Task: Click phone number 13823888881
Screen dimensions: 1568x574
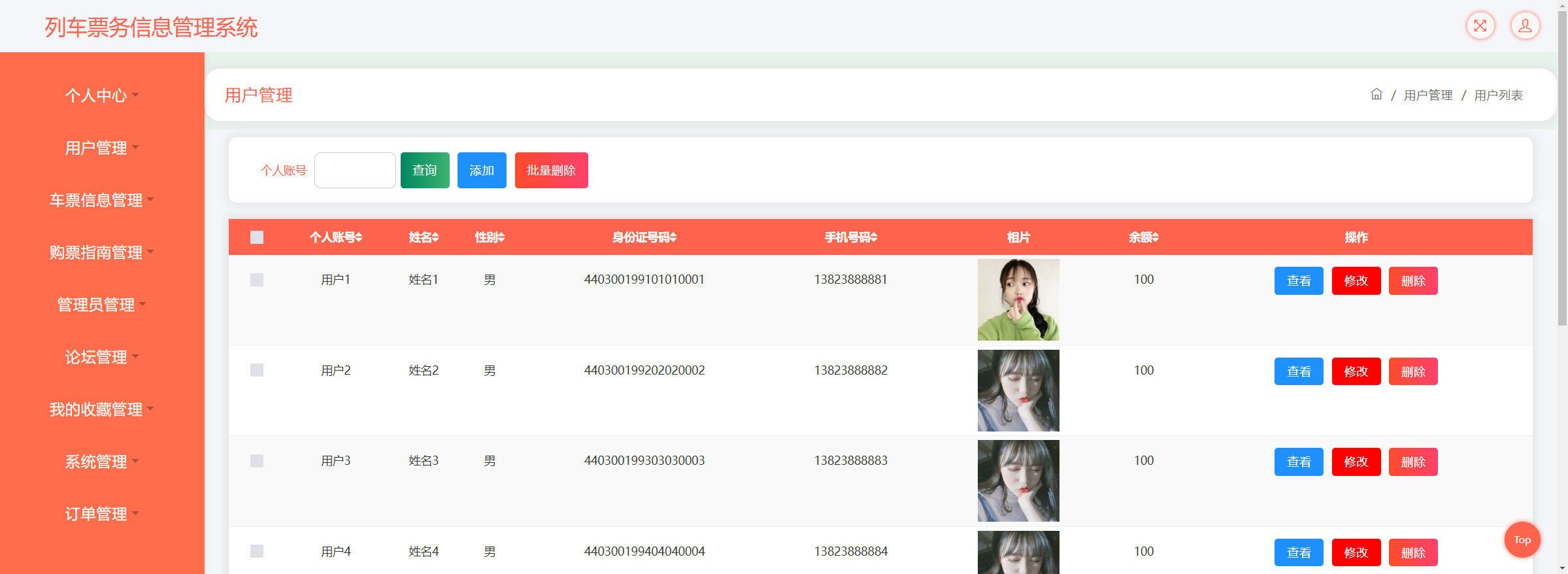Action: pyautogui.click(x=850, y=279)
